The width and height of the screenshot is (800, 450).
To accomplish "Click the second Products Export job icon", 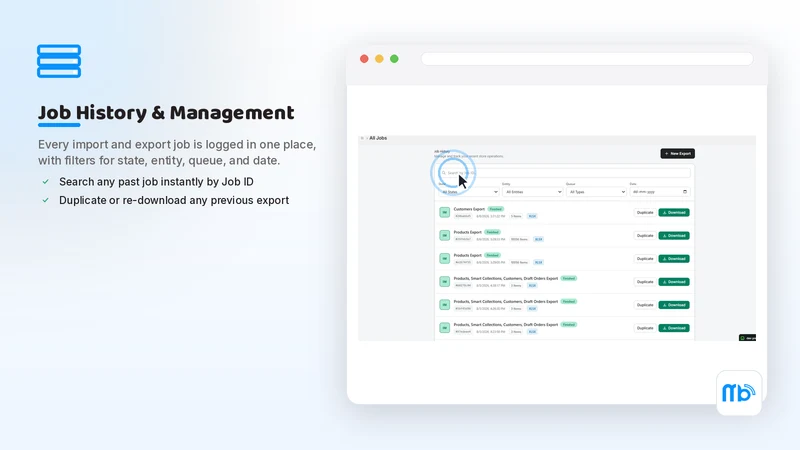I will click(x=445, y=259).
